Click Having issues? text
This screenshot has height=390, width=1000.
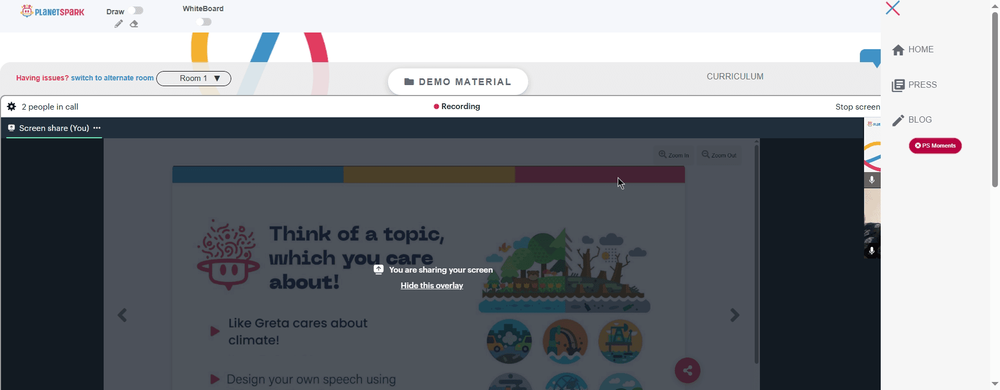(x=42, y=78)
